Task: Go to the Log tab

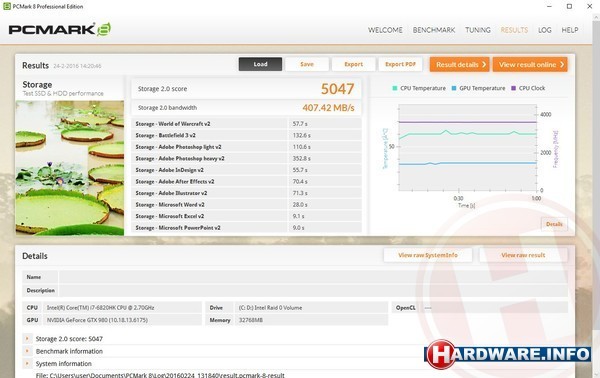Action: click(545, 30)
